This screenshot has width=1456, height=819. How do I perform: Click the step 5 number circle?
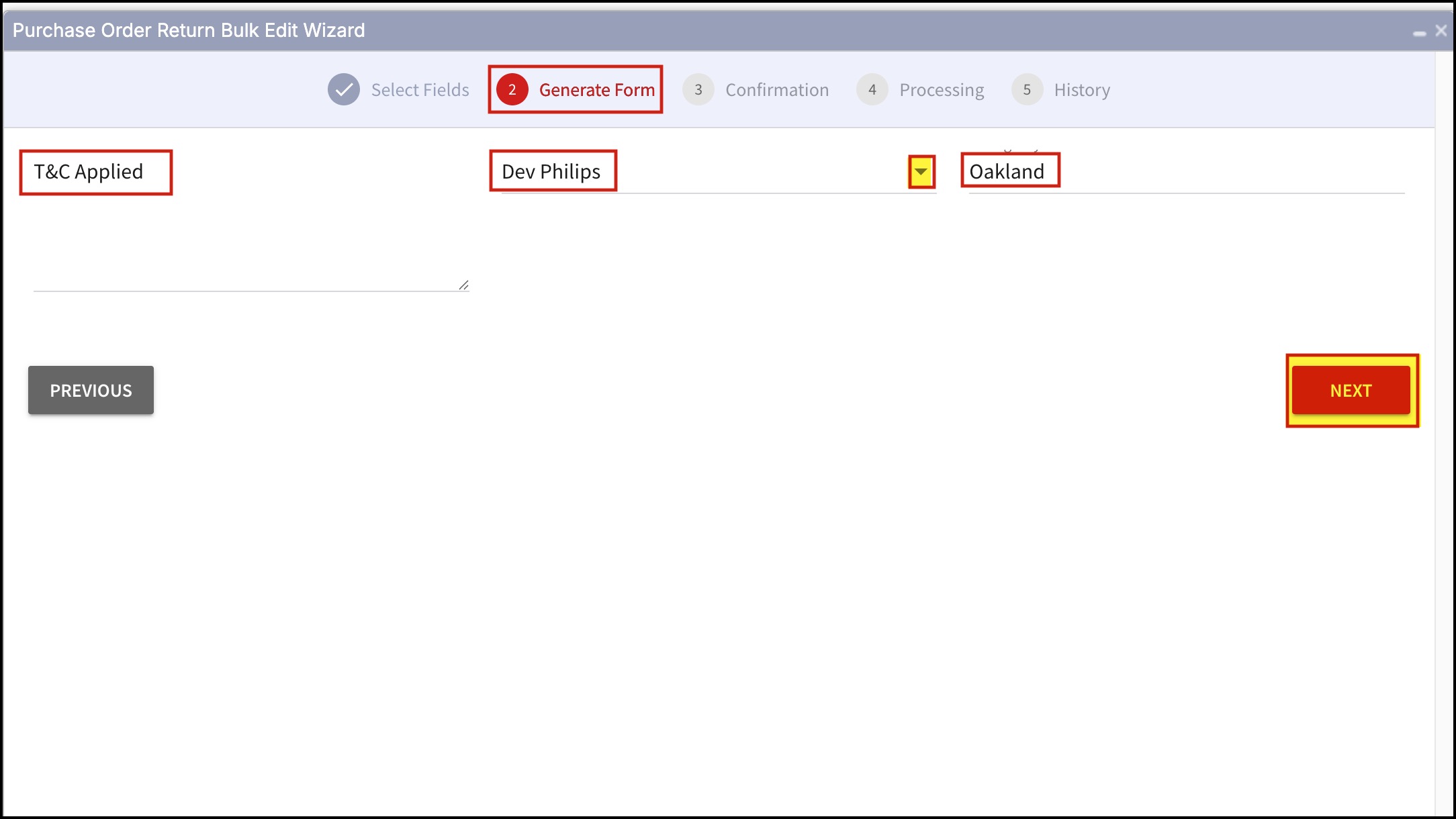pyautogui.click(x=1026, y=89)
